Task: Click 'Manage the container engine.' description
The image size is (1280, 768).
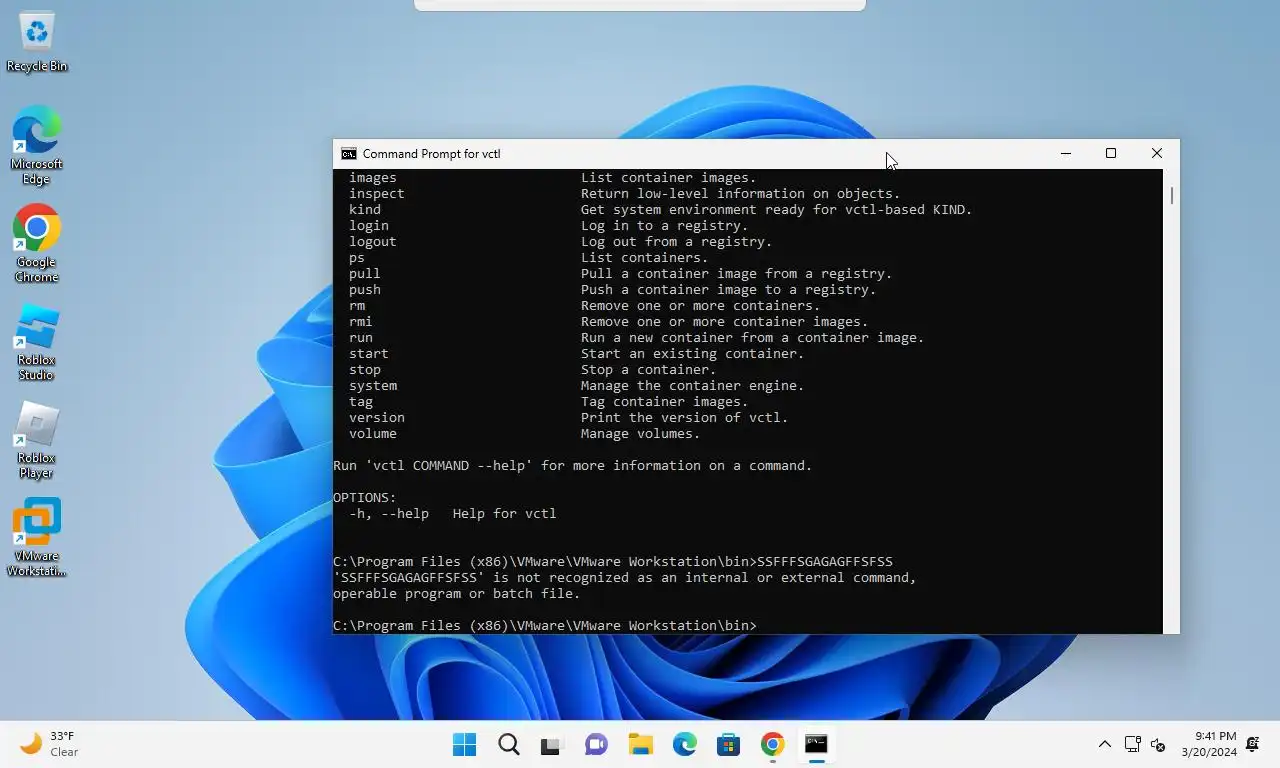Action: click(x=693, y=386)
